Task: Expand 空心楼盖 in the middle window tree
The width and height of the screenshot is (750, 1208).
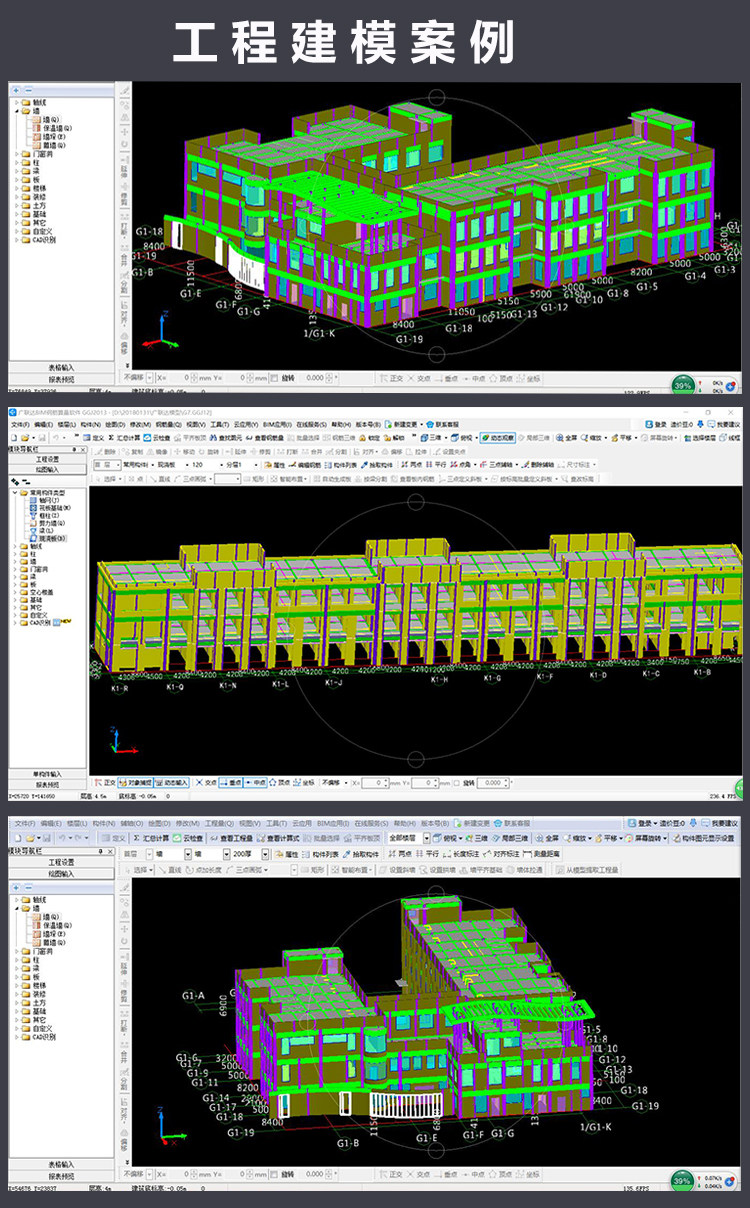Action: [x=15, y=592]
